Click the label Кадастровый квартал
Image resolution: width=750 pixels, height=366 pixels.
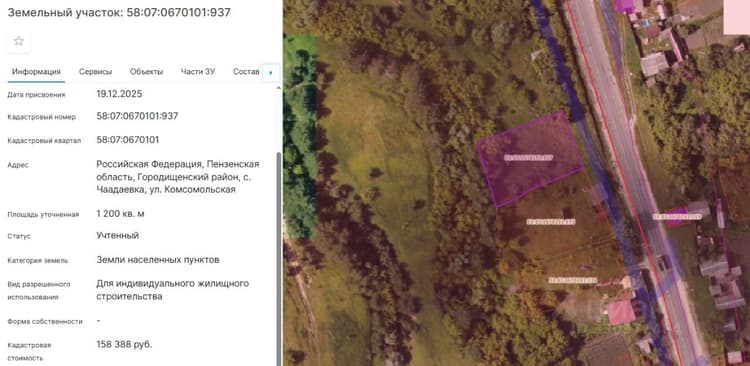click(44, 141)
